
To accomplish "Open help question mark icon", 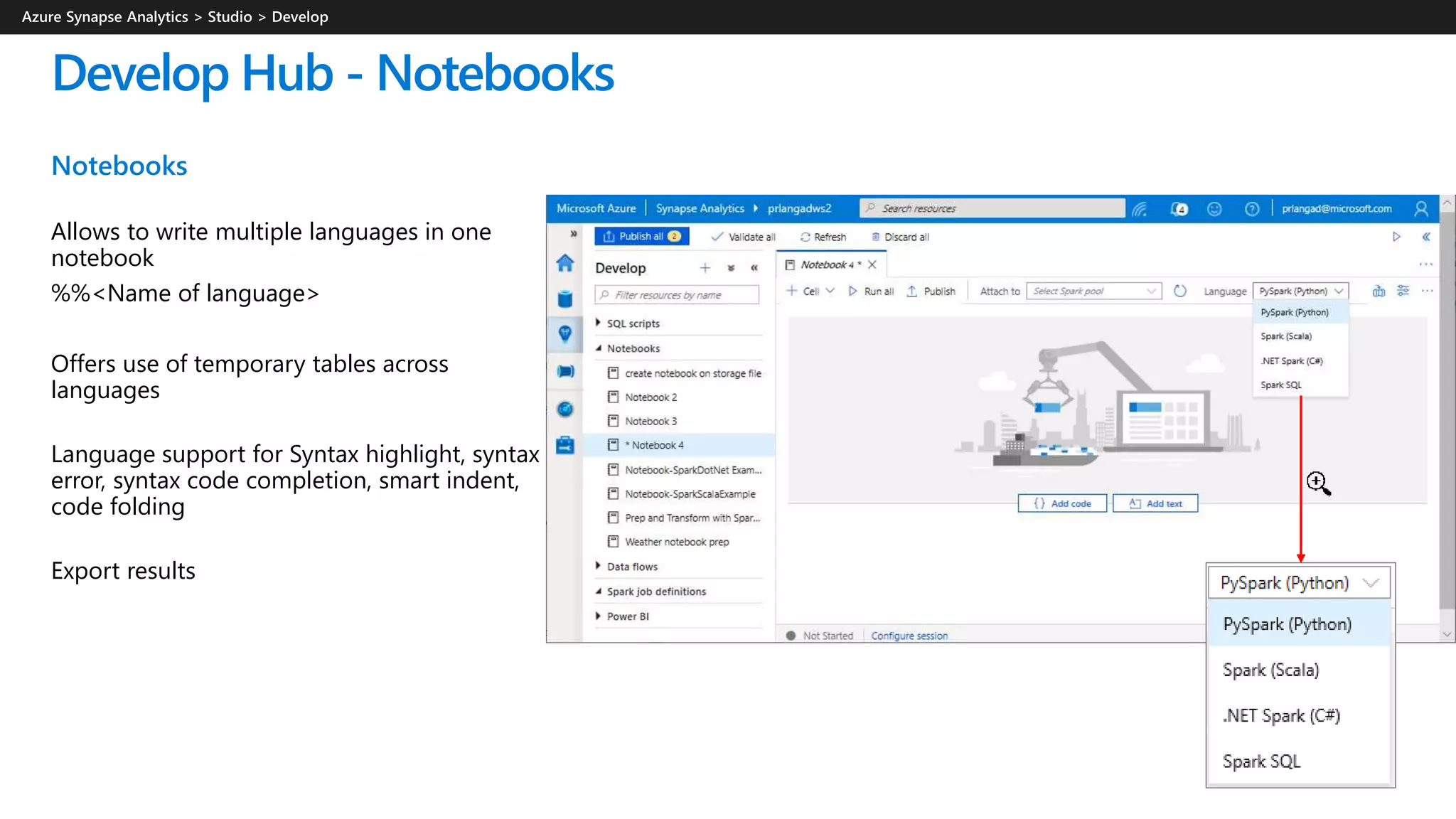I will 1252,208.
